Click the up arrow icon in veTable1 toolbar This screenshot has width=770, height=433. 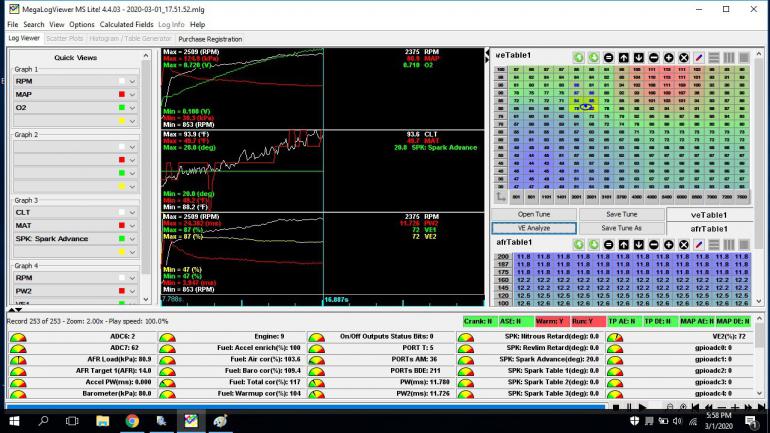623,58
